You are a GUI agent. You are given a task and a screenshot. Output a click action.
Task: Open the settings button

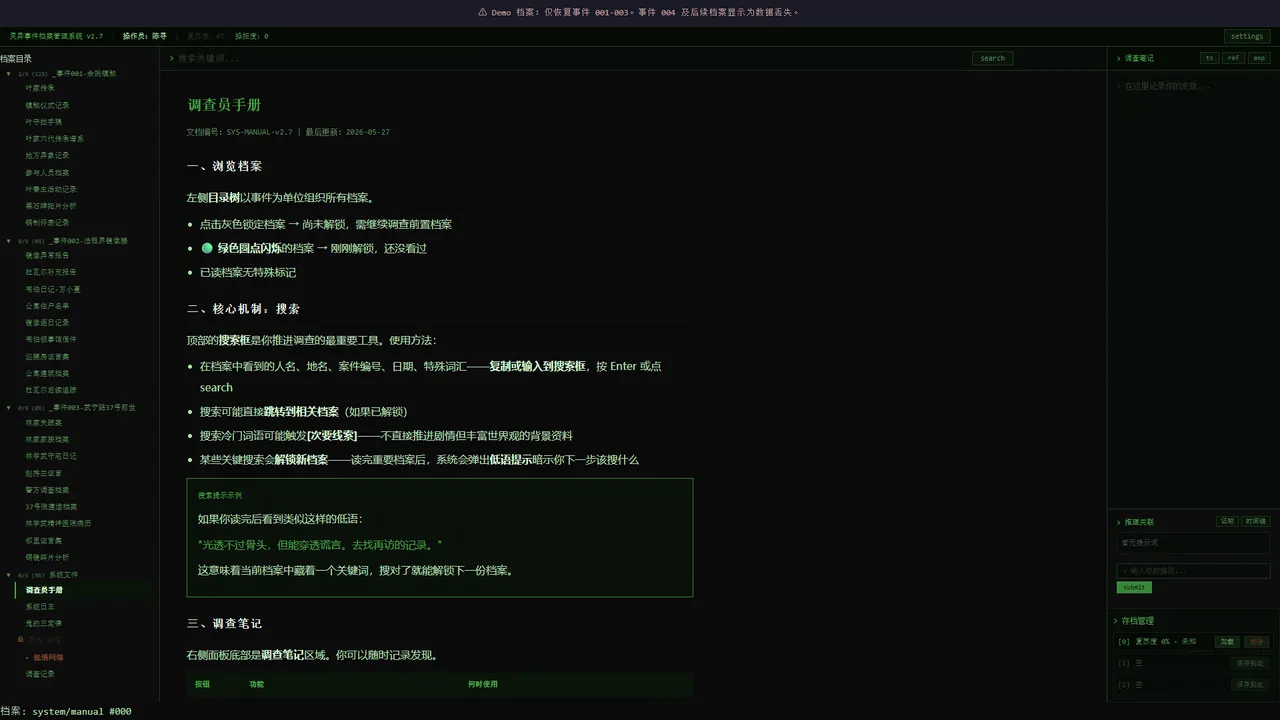pos(1247,36)
